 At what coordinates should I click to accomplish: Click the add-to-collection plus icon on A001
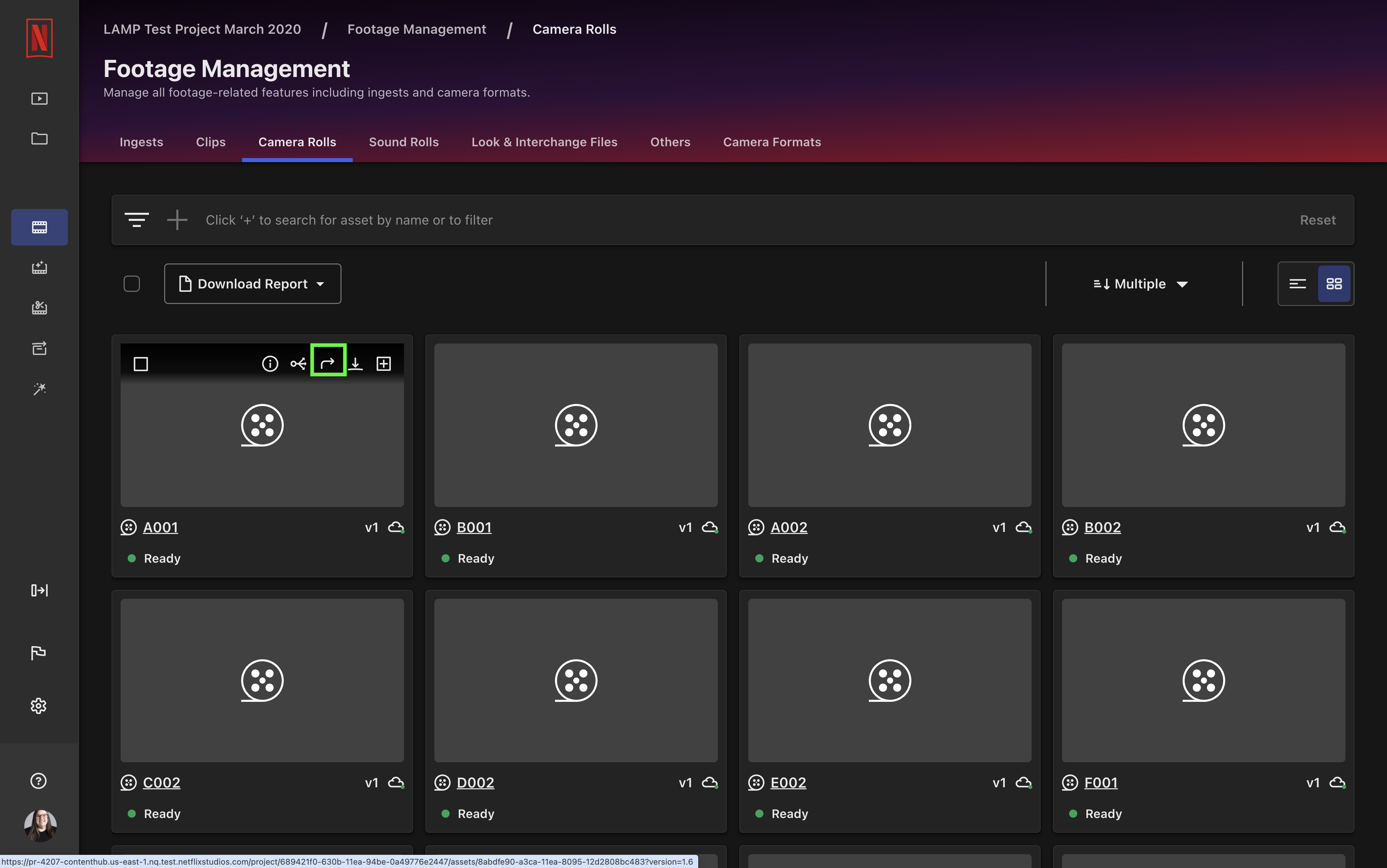(383, 363)
